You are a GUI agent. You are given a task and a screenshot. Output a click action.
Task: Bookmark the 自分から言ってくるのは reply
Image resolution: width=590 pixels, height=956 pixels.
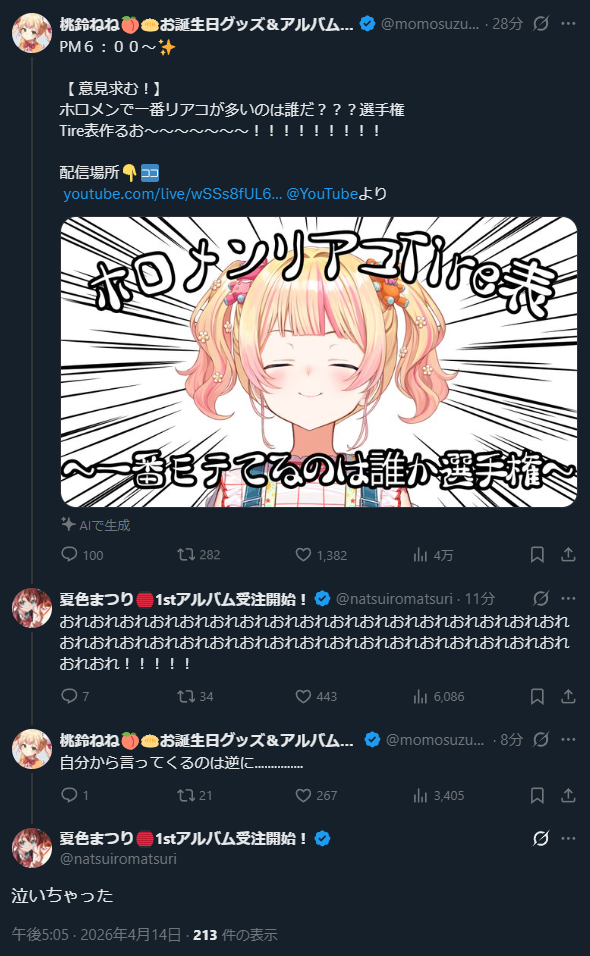click(x=537, y=795)
